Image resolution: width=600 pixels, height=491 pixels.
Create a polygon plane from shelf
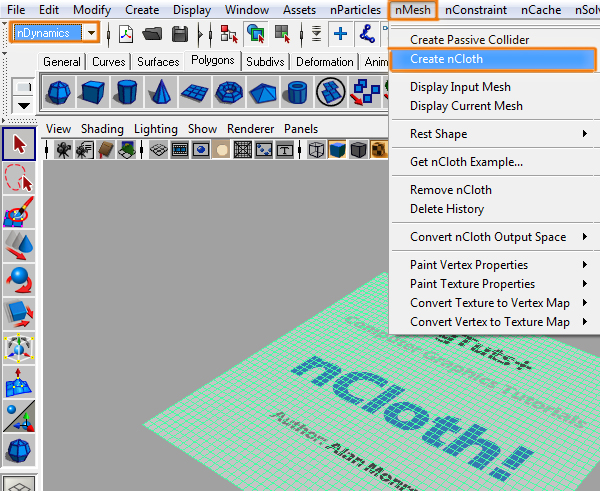pyautogui.click(x=194, y=92)
